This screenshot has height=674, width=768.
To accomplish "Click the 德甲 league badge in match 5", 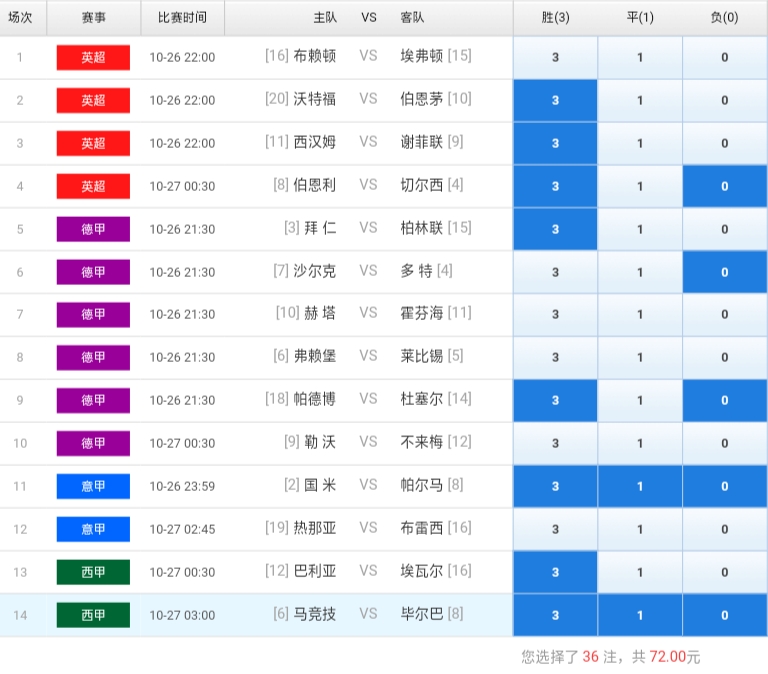I will coord(93,229).
